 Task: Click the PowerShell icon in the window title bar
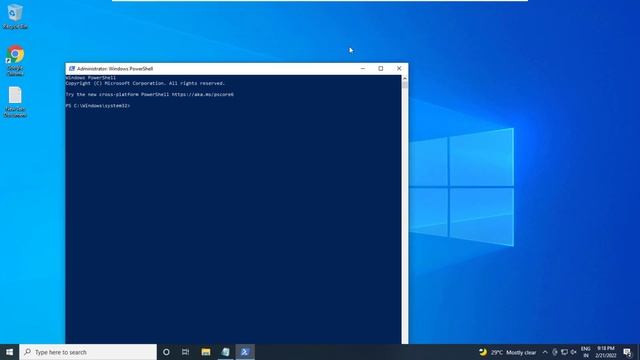click(x=72, y=69)
